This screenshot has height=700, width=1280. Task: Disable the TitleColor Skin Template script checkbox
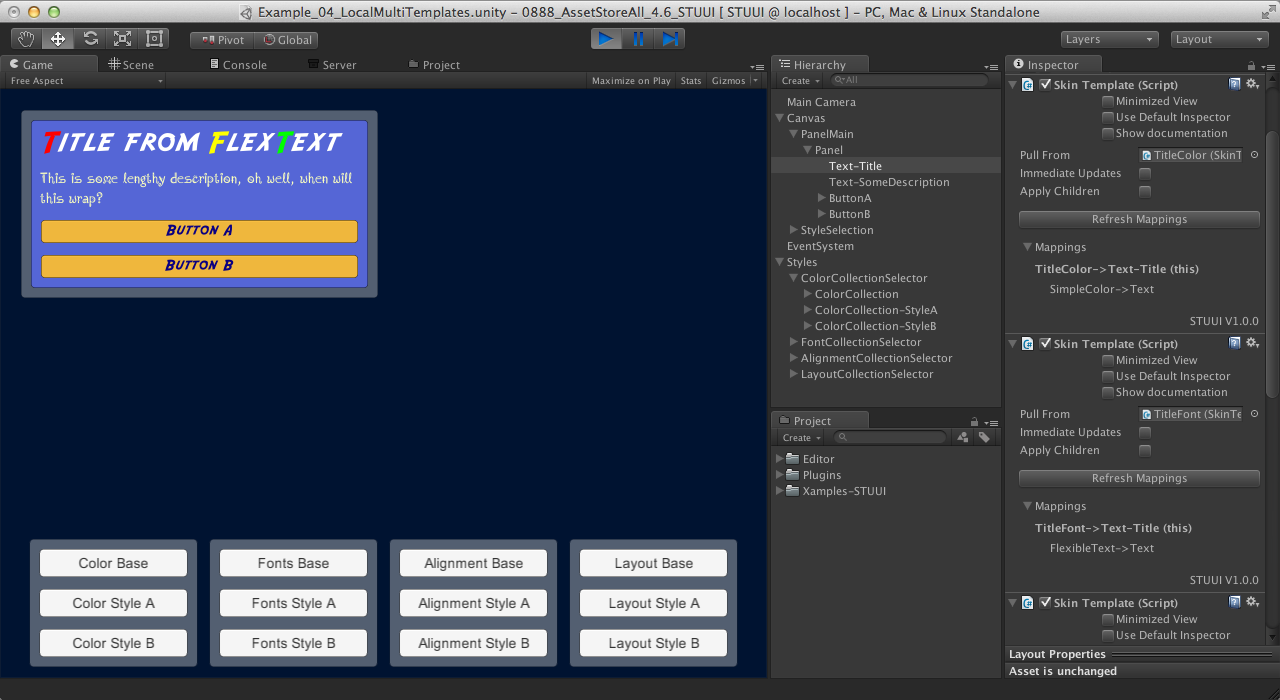(x=1045, y=85)
